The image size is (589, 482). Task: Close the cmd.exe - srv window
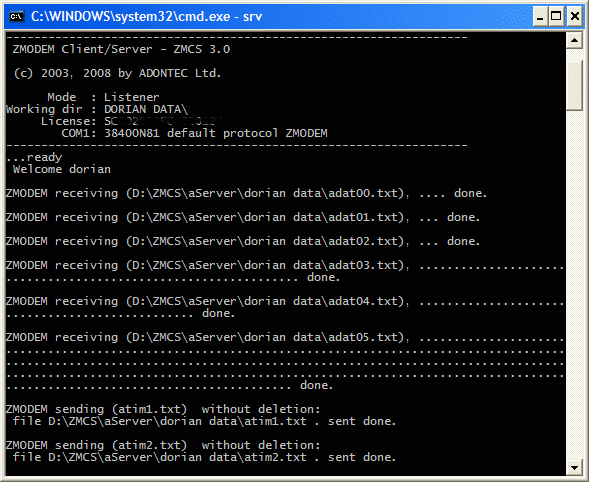point(575,17)
